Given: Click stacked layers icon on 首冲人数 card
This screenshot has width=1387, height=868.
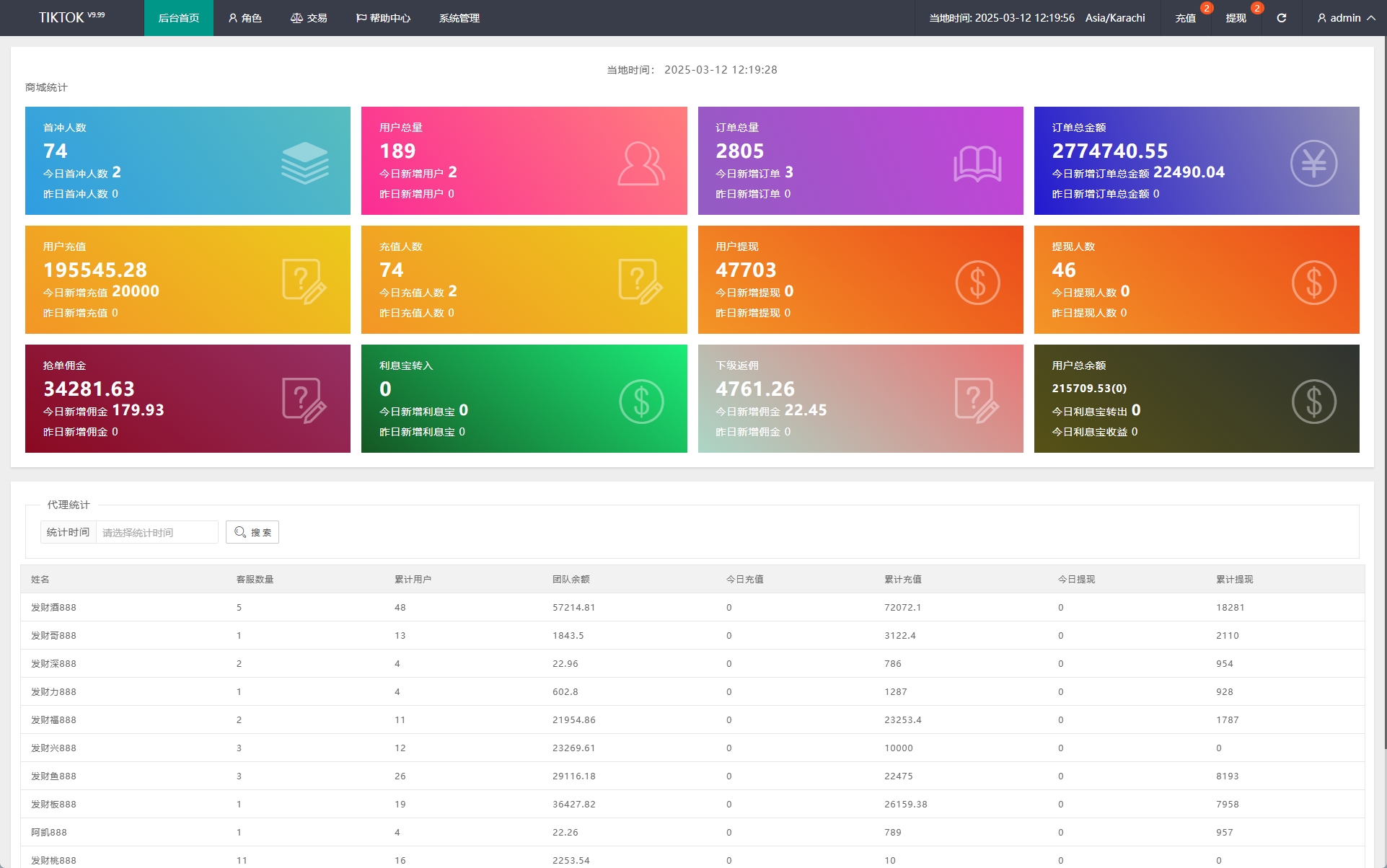Looking at the screenshot, I should click(304, 162).
